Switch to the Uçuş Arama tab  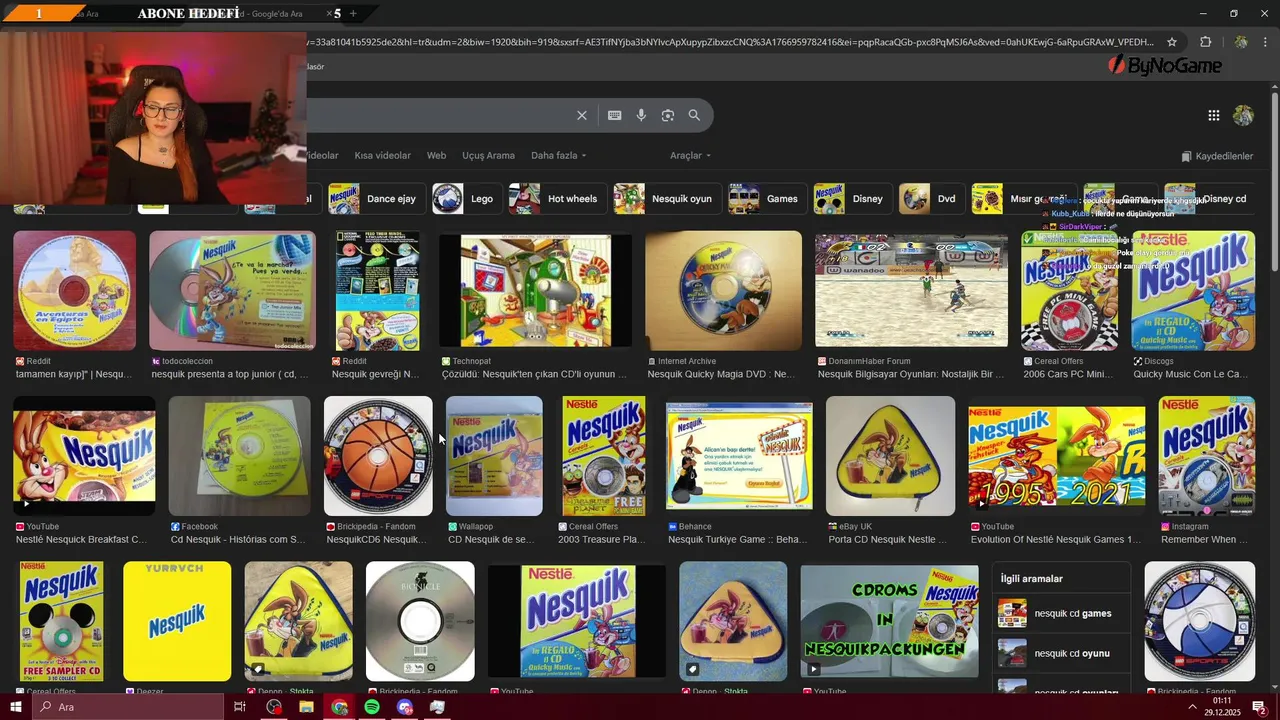click(x=488, y=156)
